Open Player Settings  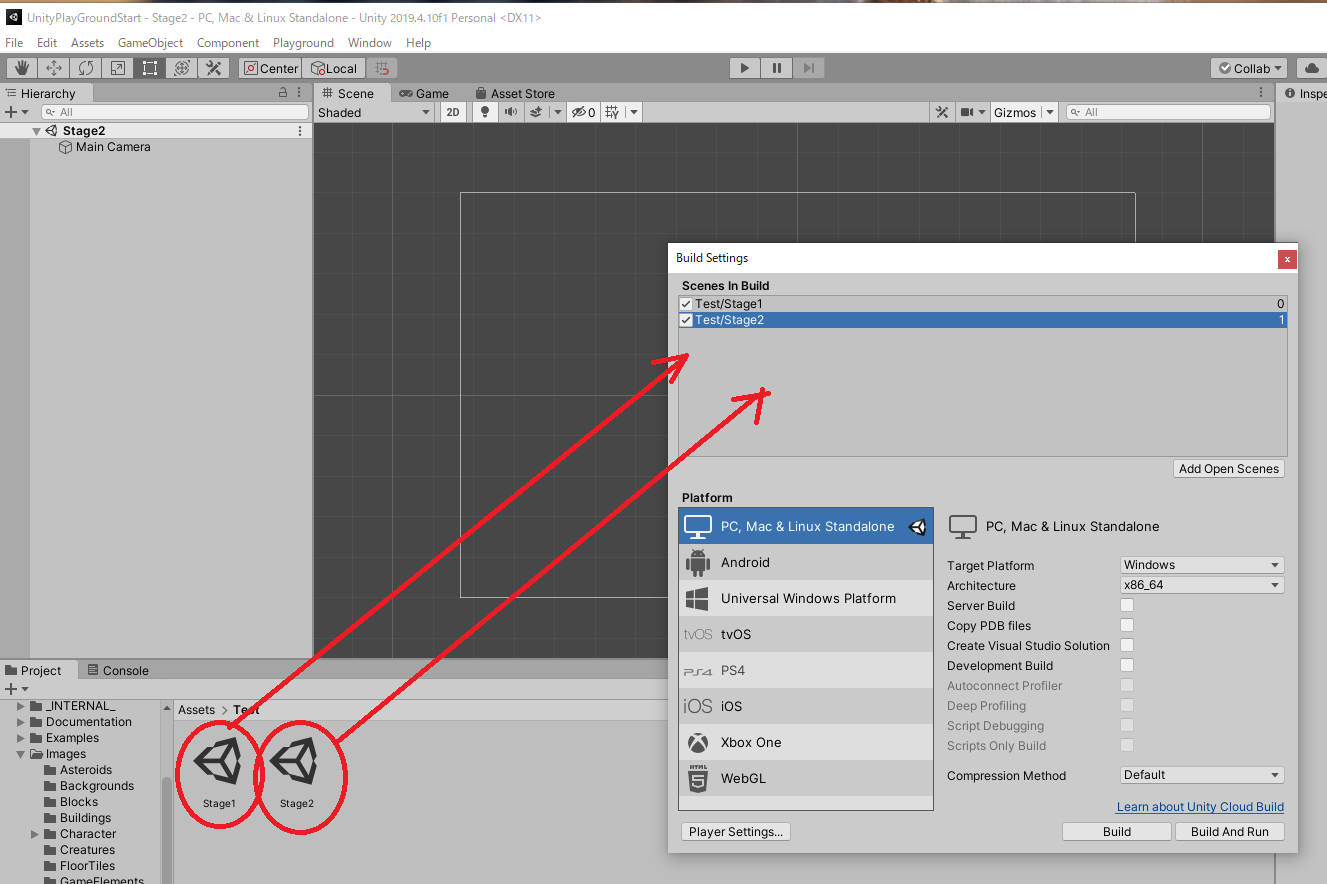[x=737, y=832]
